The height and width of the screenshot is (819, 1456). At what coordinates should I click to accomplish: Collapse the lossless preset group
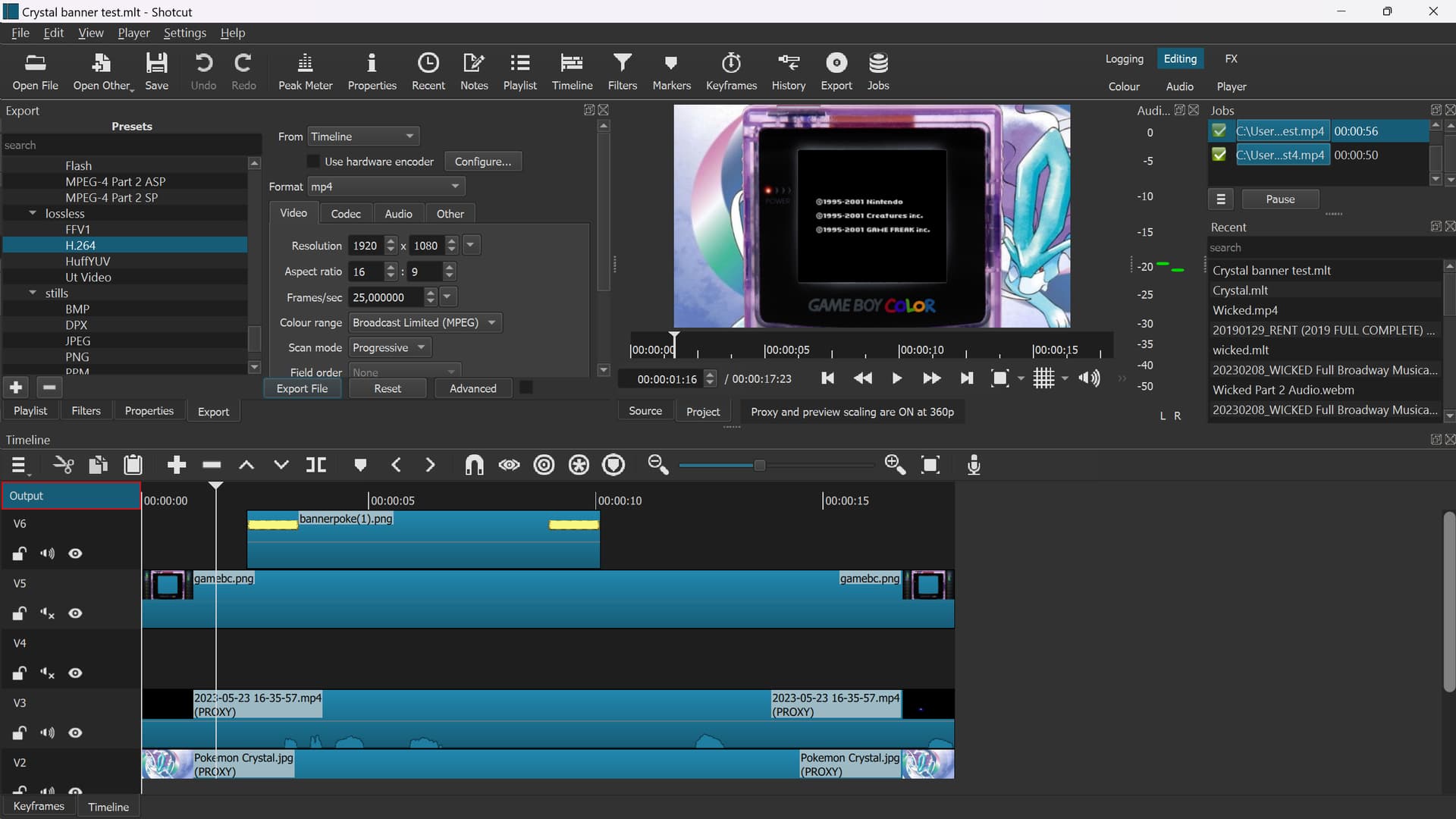33,214
